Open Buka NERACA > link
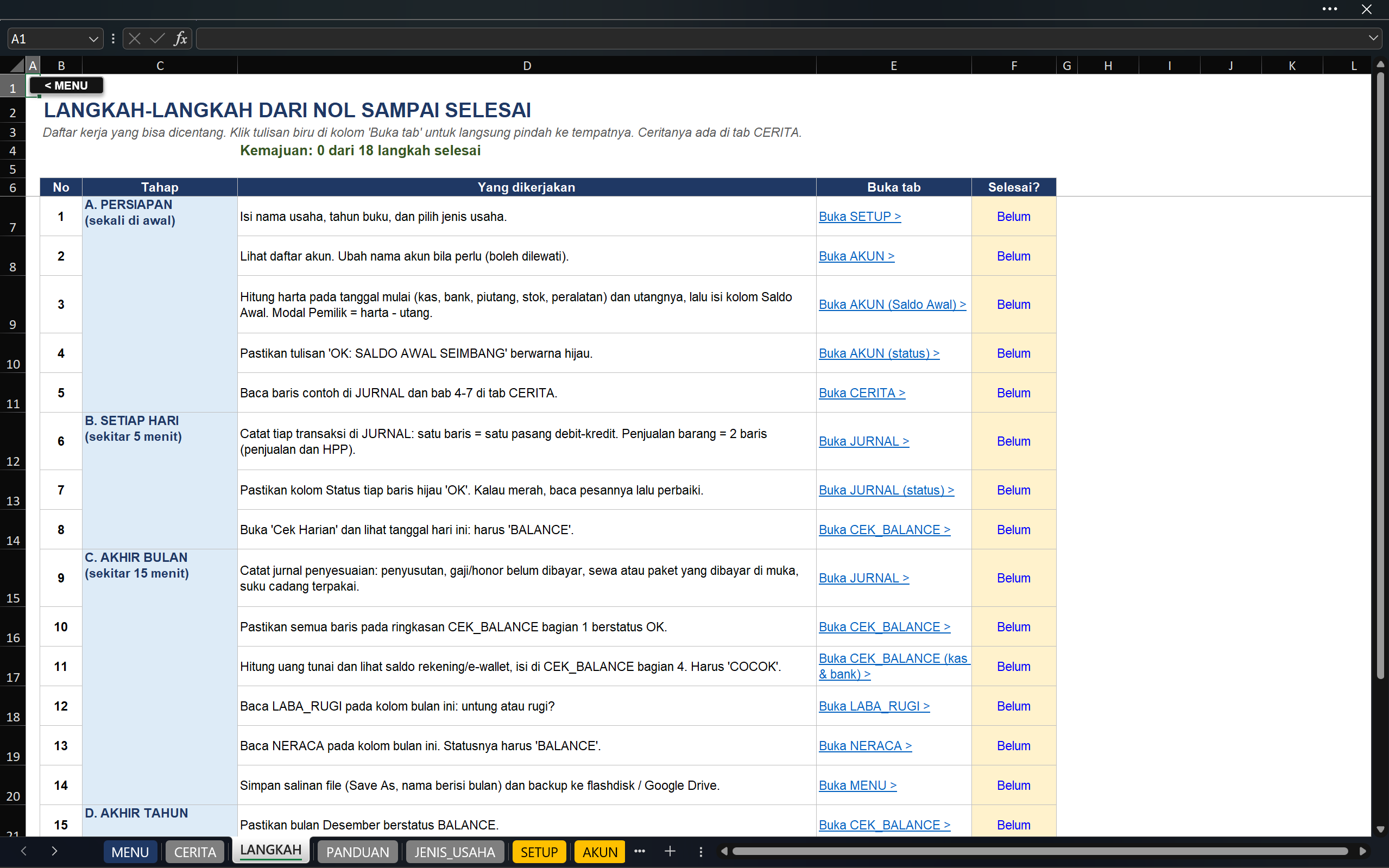The height and width of the screenshot is (868, 1389). click(865, 746)
